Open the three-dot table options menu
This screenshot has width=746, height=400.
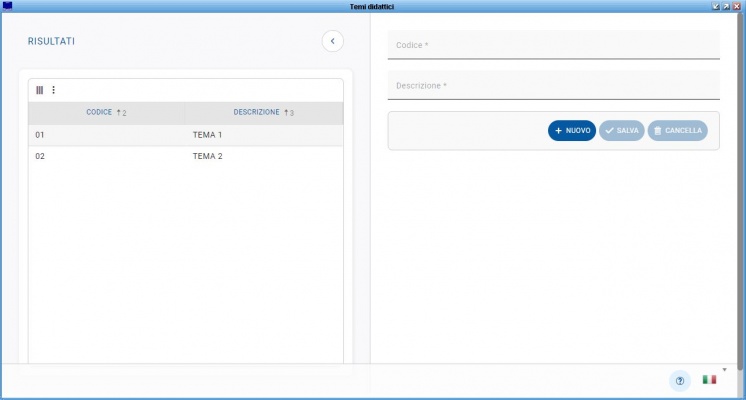(53, 90)
